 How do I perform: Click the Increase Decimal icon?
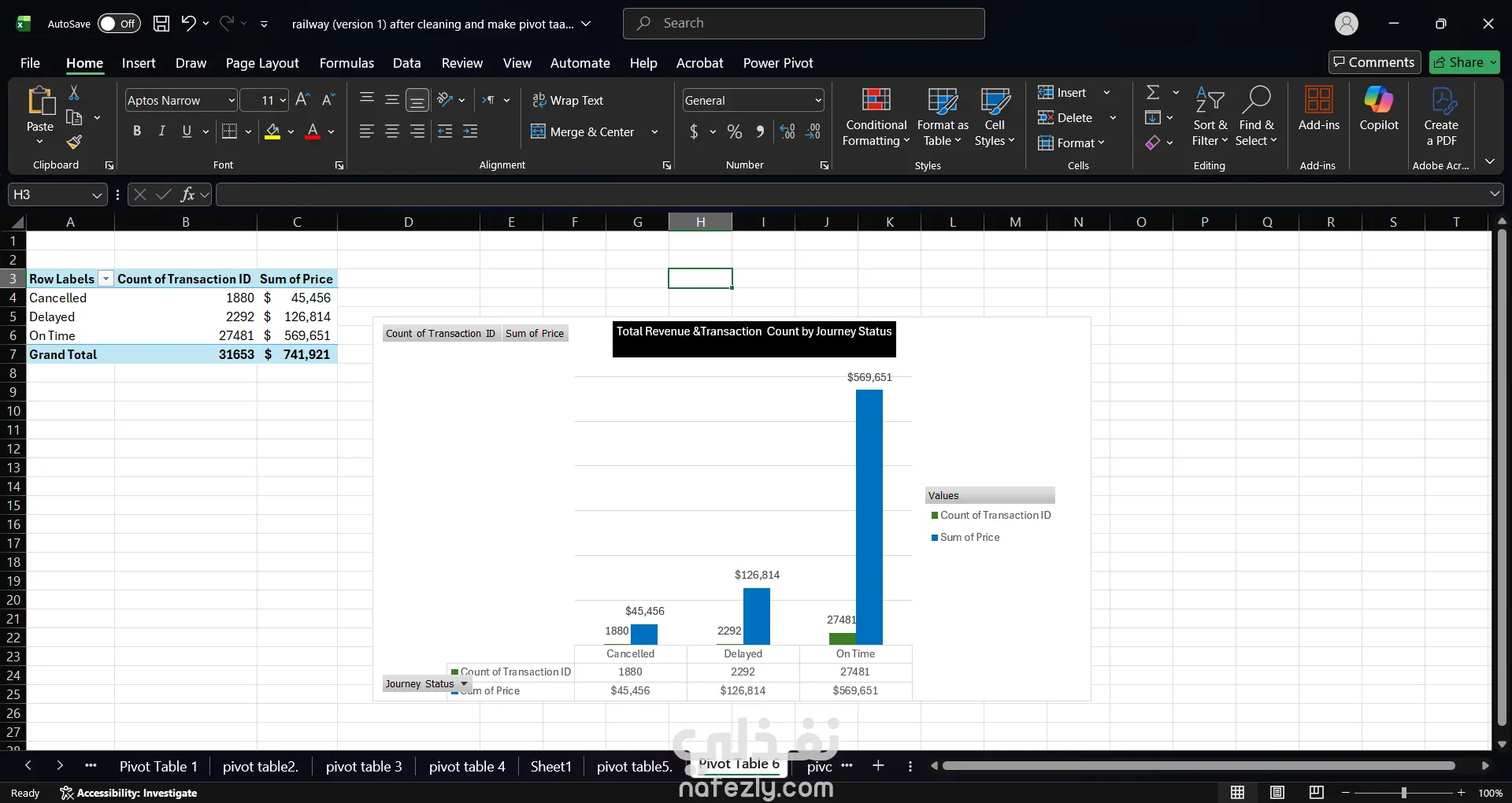787,131
